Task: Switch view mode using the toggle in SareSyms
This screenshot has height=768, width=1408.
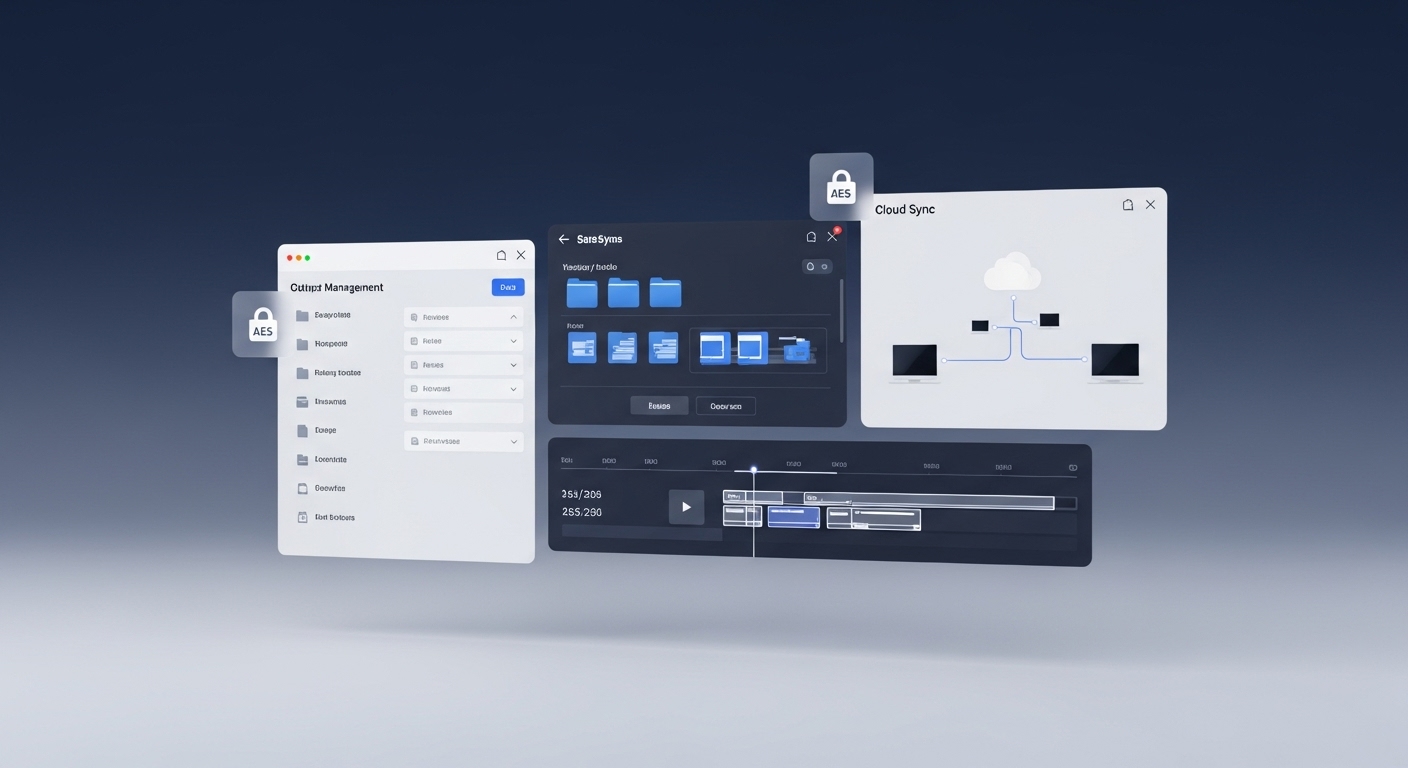Action: 816,266
